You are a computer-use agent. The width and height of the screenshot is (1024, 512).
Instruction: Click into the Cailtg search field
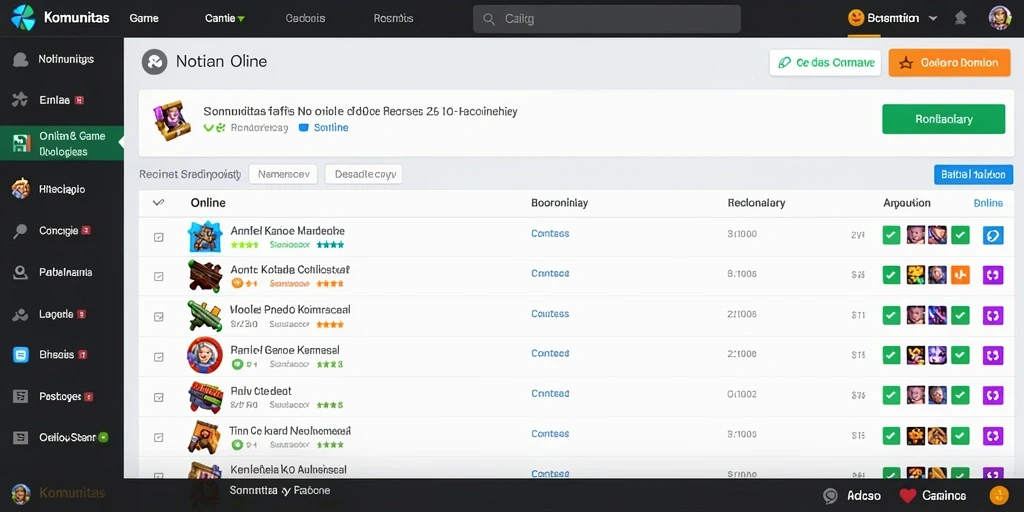click(607, 19)
